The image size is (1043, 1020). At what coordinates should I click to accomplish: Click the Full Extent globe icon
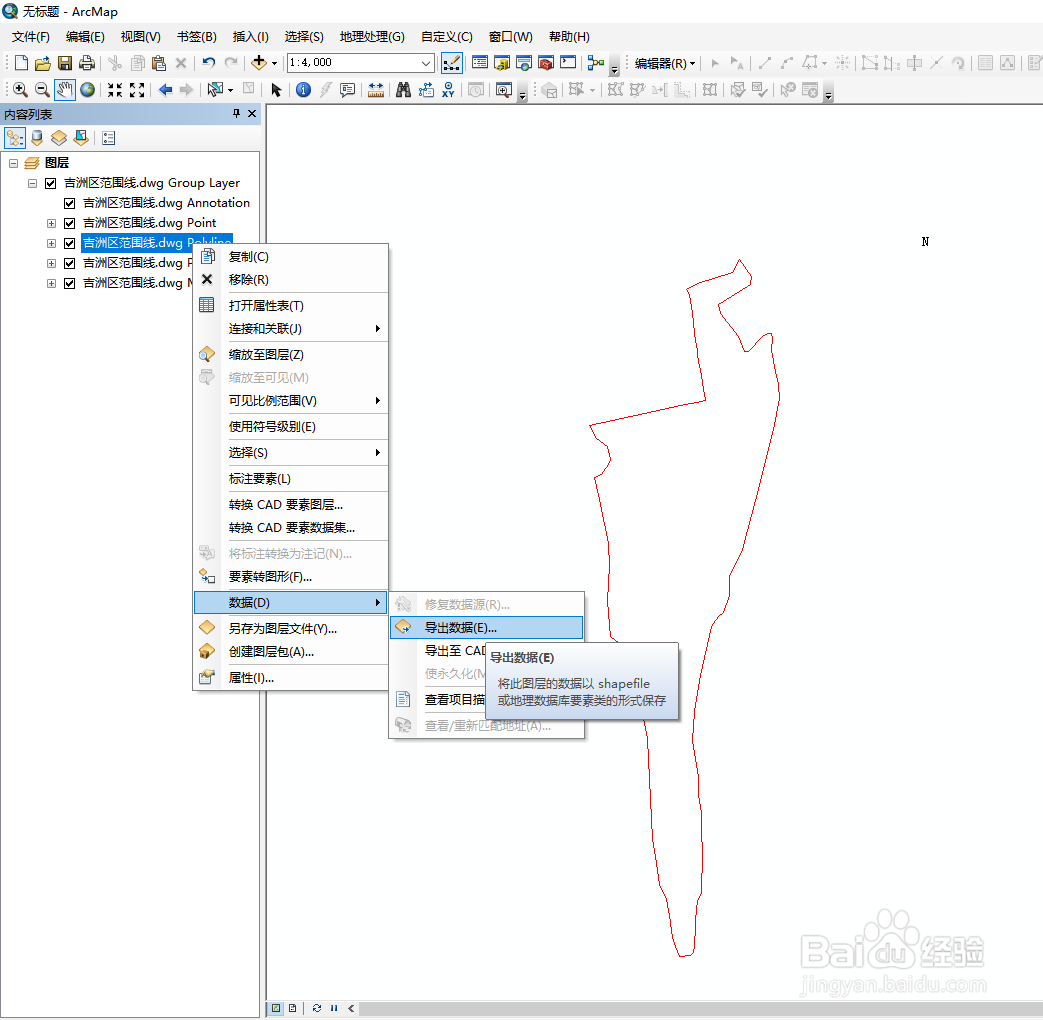(x=87, y=89)
